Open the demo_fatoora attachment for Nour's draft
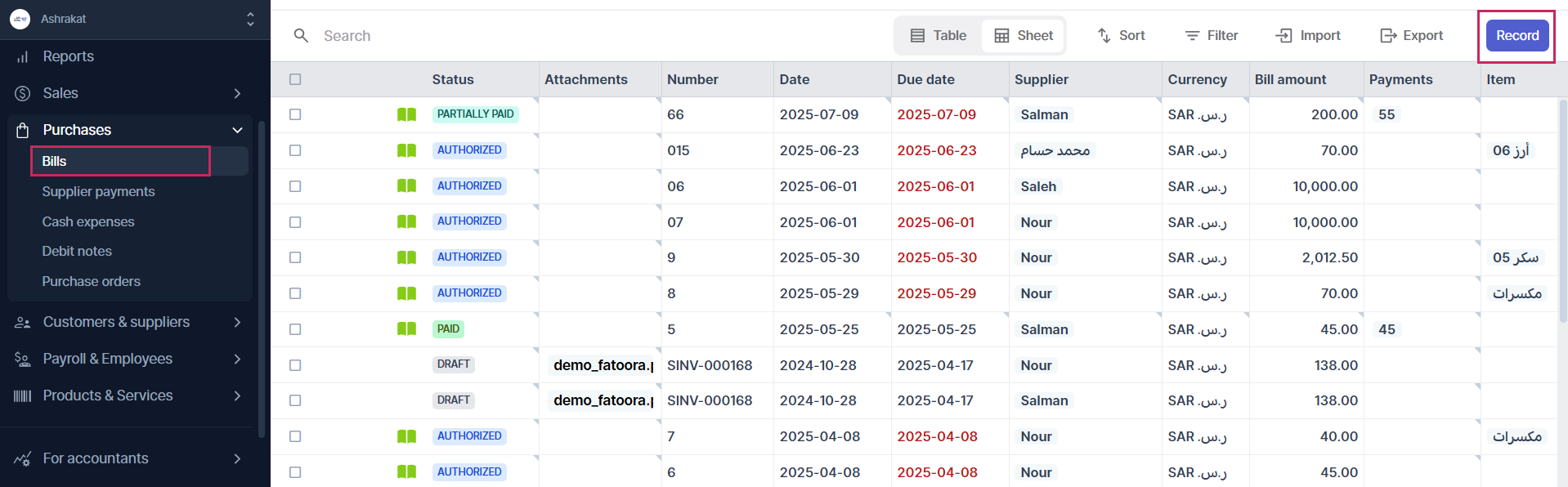This screenshot has height=487, width=1568. (603, 365)
